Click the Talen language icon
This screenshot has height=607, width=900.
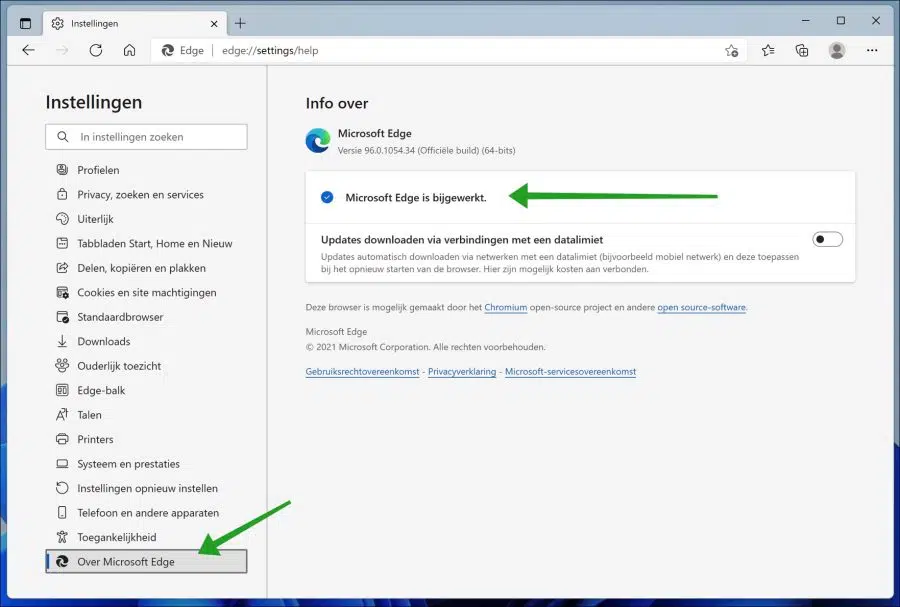[x=62, y=414]
